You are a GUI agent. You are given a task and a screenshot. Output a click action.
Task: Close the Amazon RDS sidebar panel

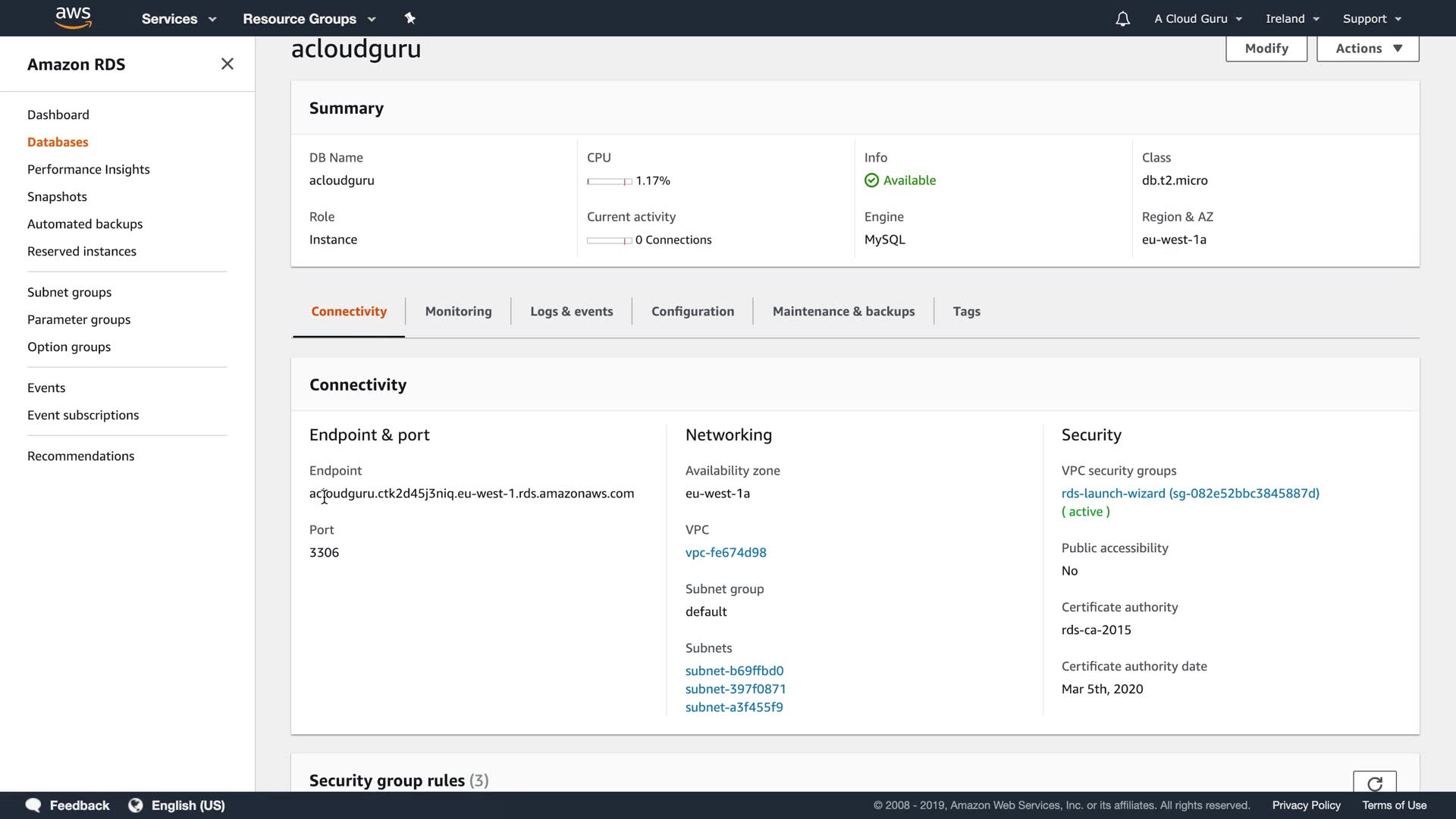(227, 64)
